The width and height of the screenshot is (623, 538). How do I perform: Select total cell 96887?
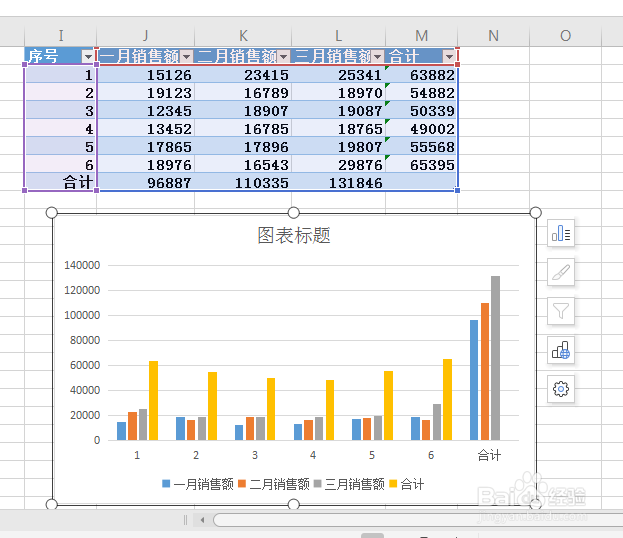point(145,182)
